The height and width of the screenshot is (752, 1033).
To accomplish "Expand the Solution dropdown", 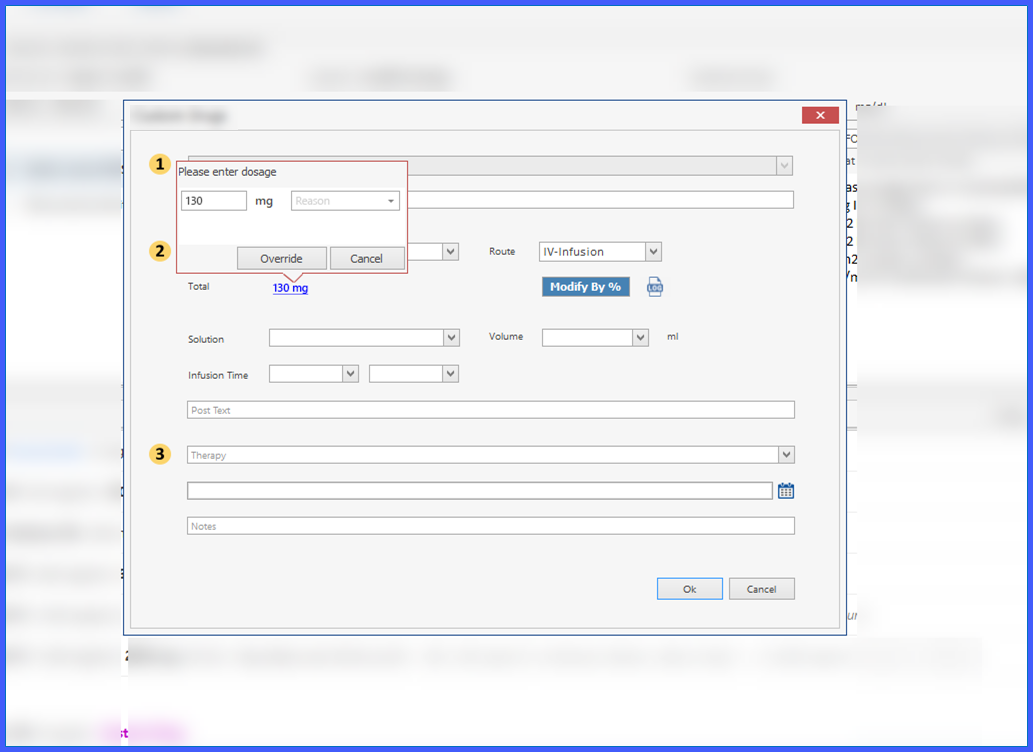I will click(364, 338).
